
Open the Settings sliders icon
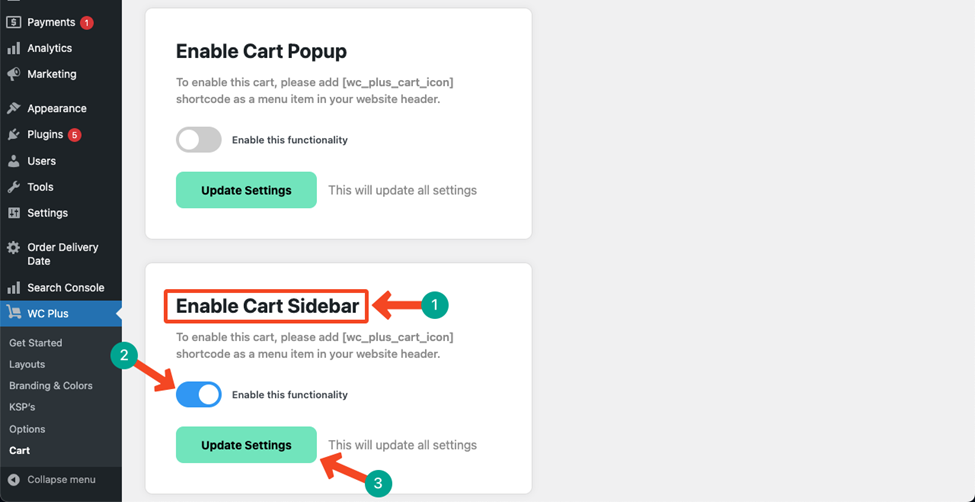14,213
